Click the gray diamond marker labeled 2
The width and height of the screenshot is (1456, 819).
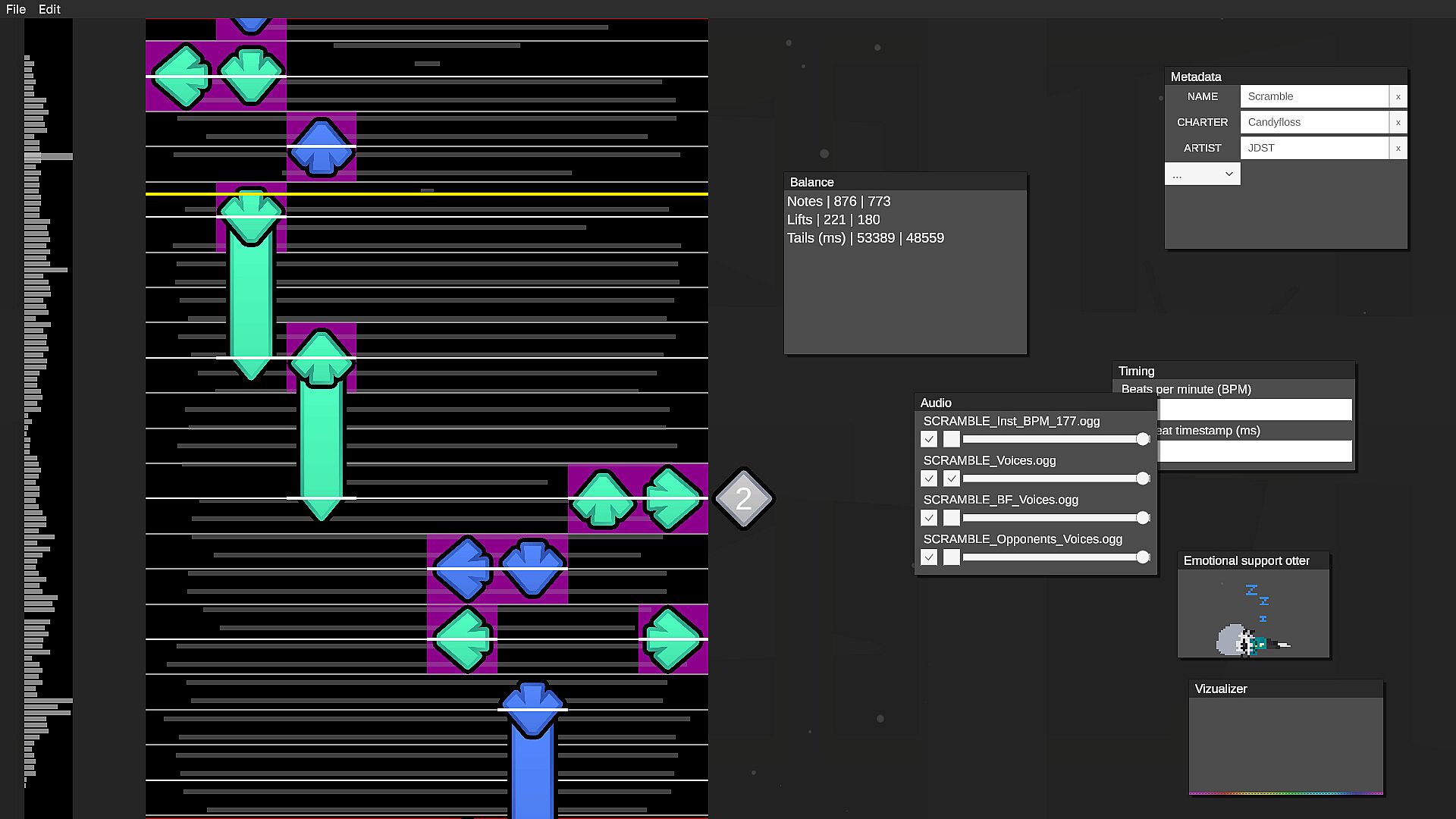[743, 498]
